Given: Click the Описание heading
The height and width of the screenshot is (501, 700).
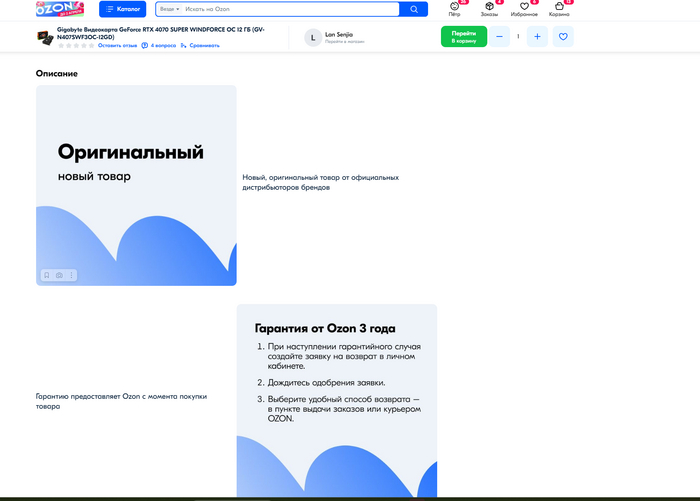Looking at the screenshot, I should (57, 74).
